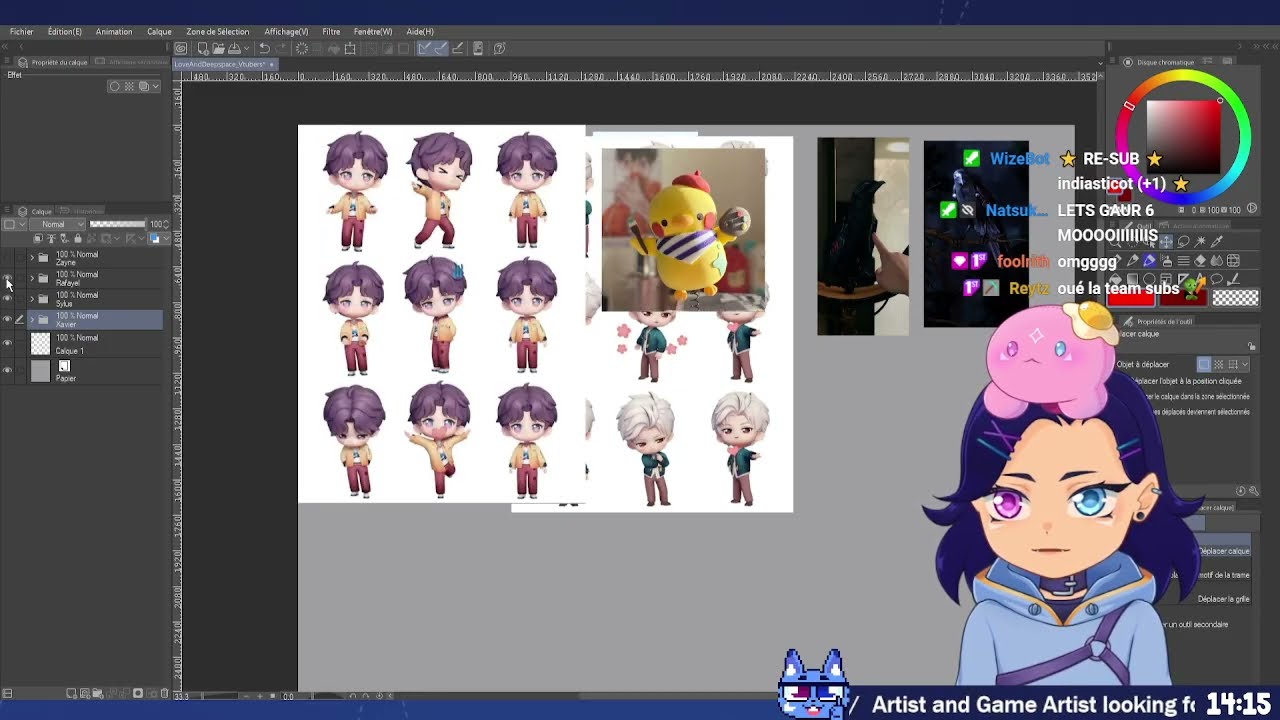Save the document with the Save icon

pyautogui.click(x=235, y=48)
